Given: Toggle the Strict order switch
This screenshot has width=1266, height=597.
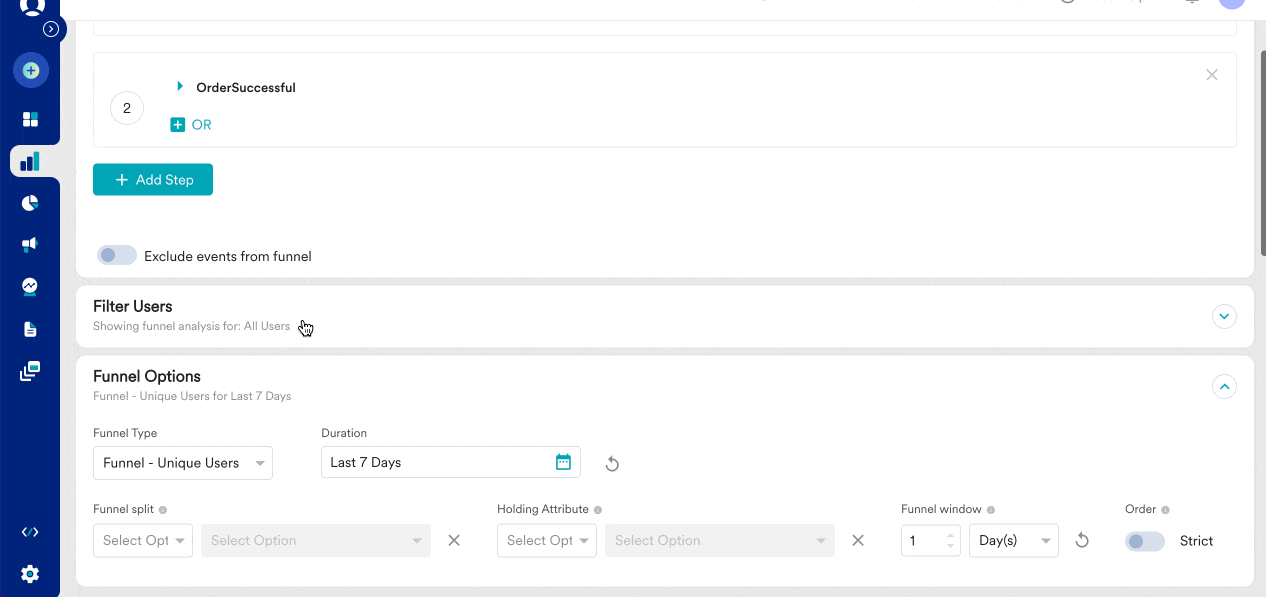Looking at the screenshot, I should pyautogui.click(x=1145, y=541).
